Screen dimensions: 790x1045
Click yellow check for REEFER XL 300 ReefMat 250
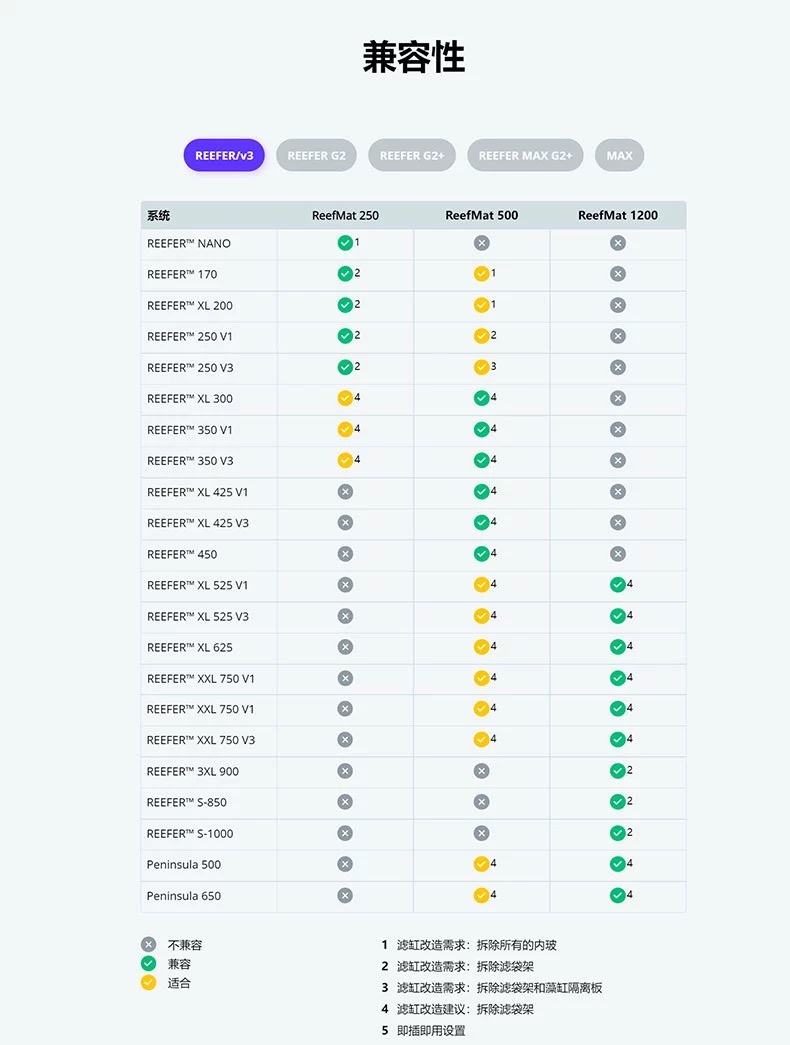(x=345, y=398)
